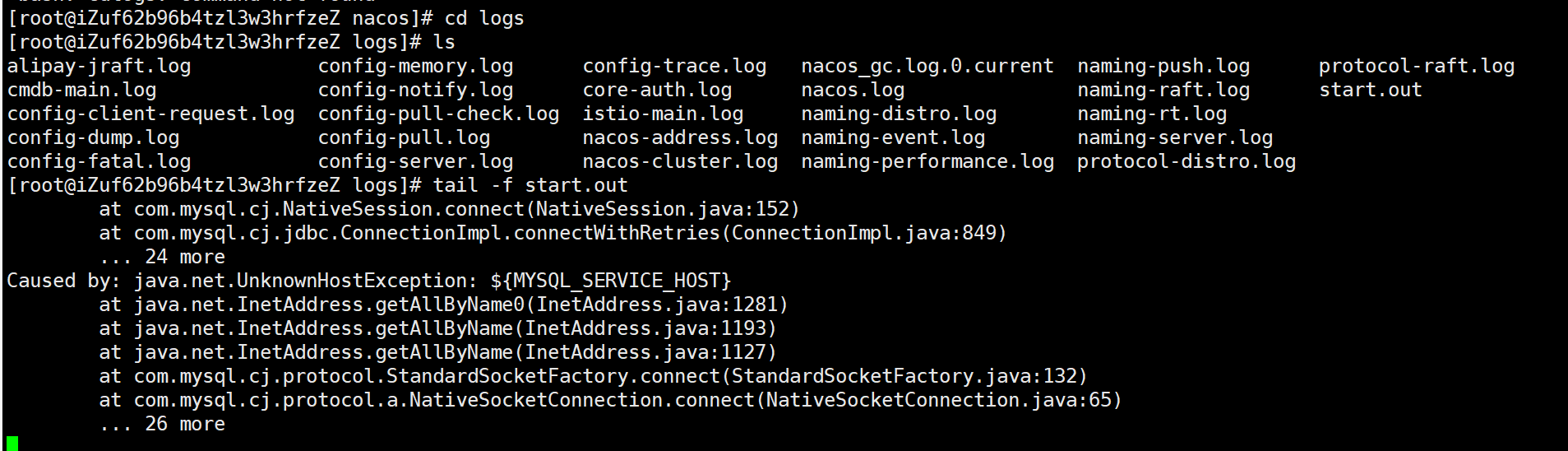Click the 'cd logs' command text
Screen dimensions: 1568x451
(484, 18)
